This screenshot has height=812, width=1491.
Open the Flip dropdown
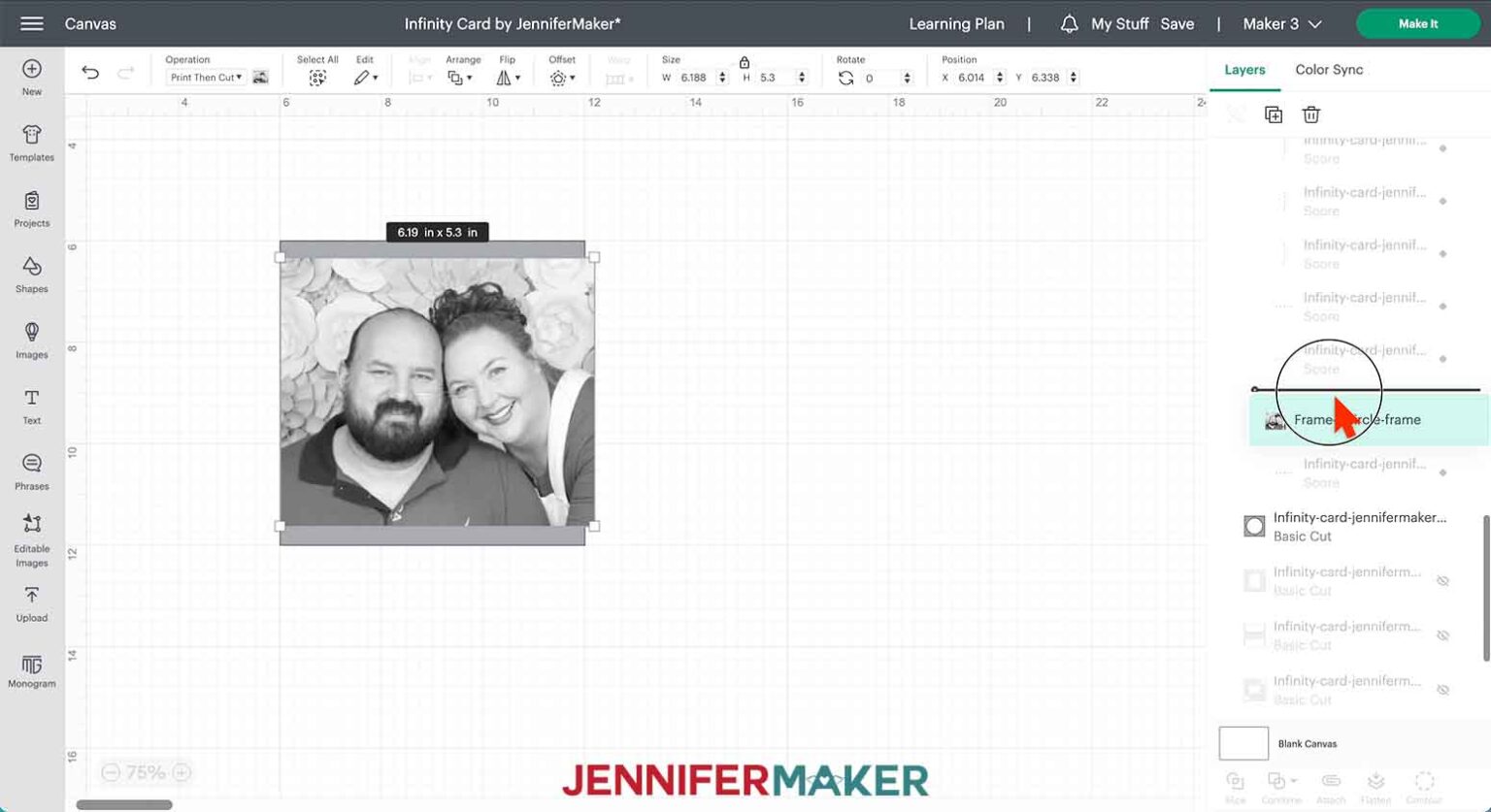pos(509,78)
